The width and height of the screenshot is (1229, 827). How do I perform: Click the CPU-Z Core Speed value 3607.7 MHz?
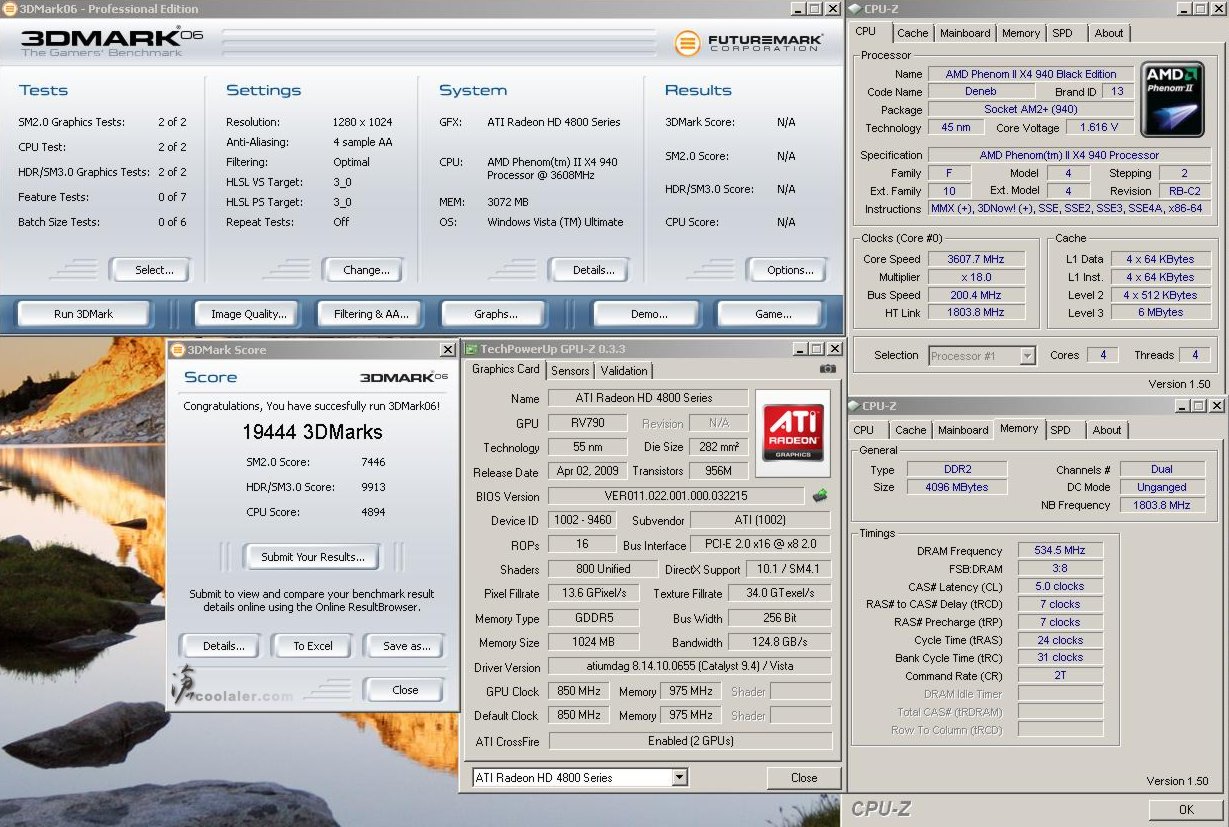[975, 259]
